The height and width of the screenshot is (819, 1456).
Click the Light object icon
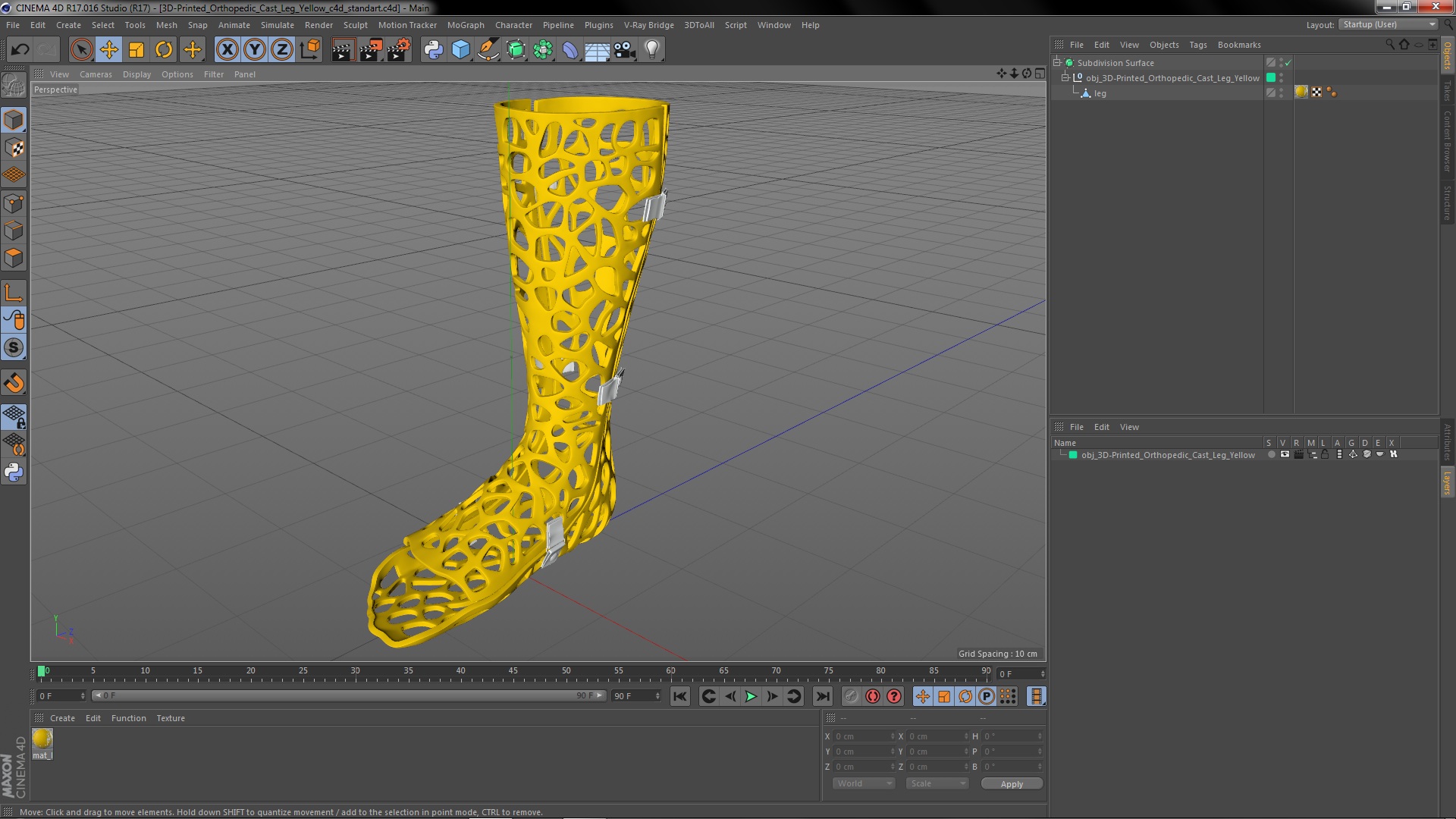coord(651,50)
